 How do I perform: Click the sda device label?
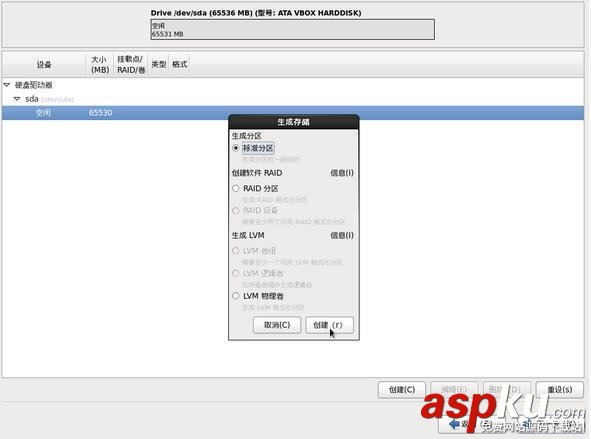tap(32, 99)
